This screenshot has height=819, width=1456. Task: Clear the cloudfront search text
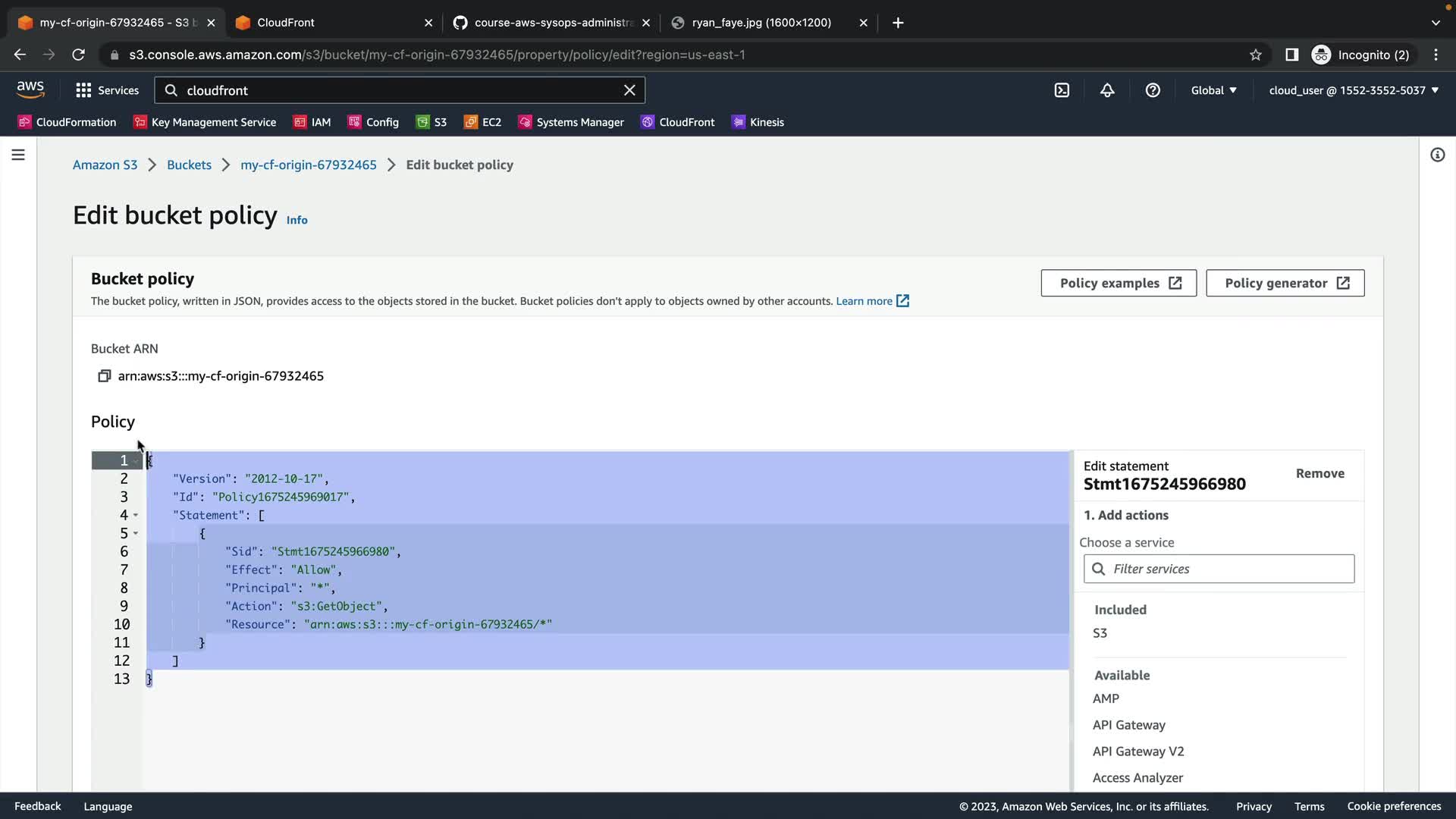click(629, 90)
